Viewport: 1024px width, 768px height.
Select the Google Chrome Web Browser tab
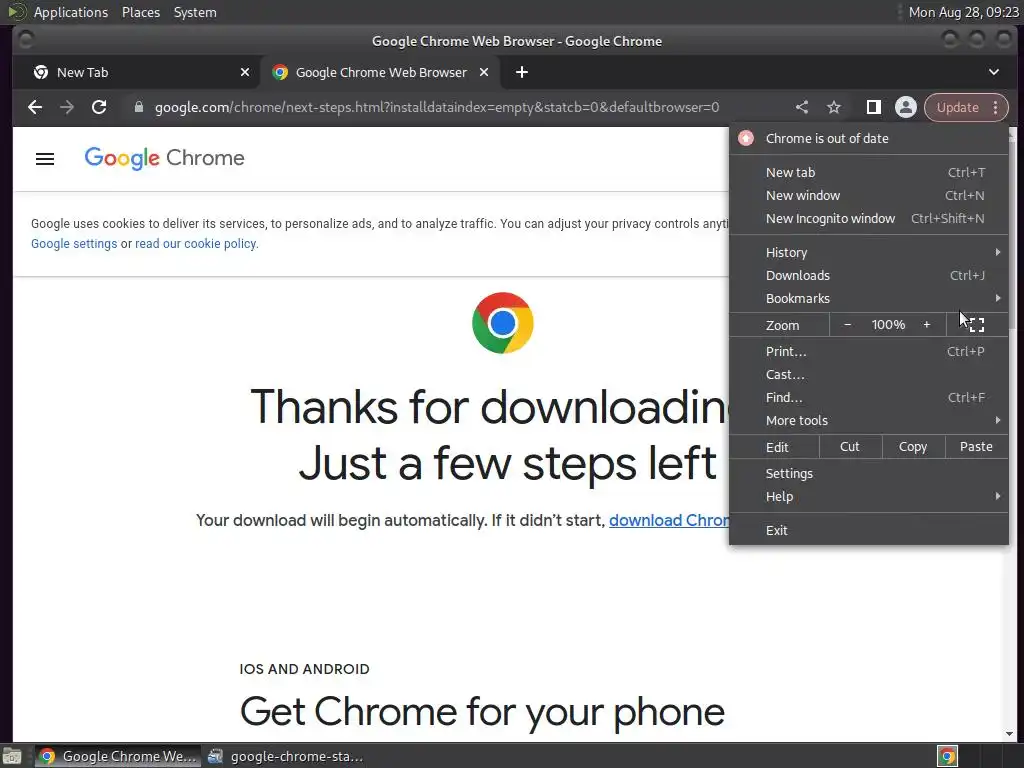381,72
